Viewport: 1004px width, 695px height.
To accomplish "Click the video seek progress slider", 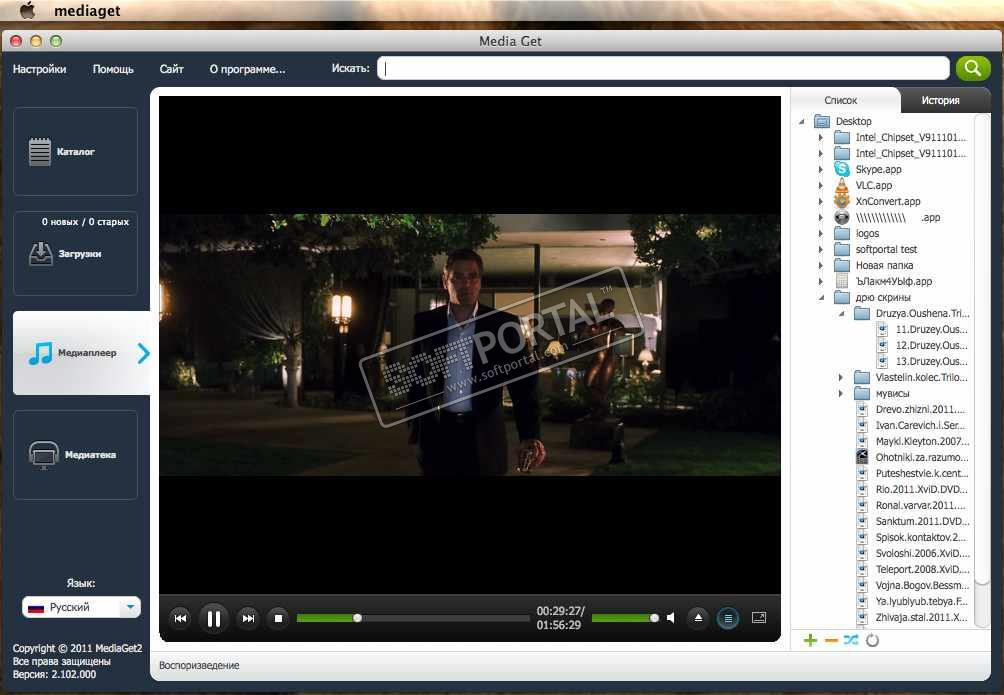I will pos(413,618).
